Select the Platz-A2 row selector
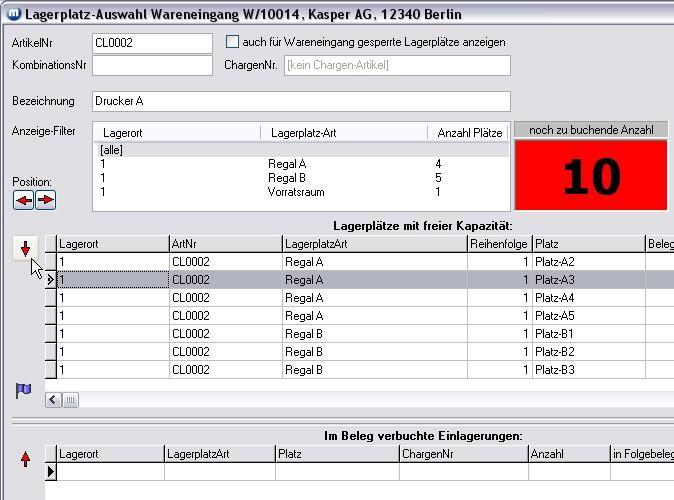674x500 pixels. (x=50, y=262)
